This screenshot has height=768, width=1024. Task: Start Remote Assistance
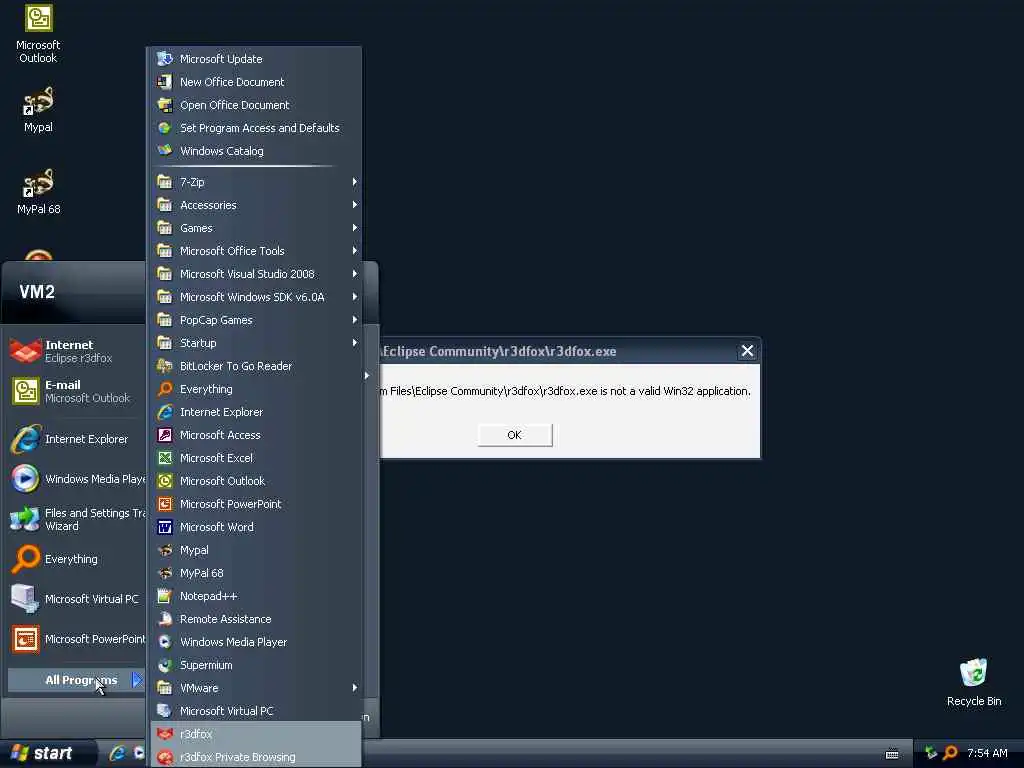(255, 619)
